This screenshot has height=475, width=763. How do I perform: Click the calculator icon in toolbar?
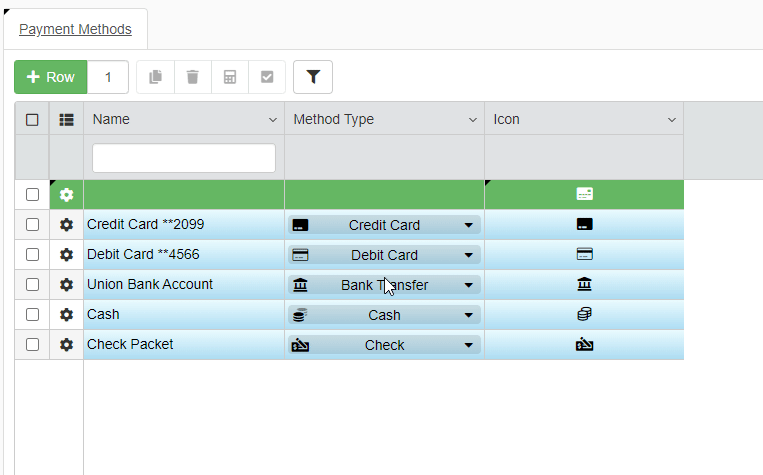pyautogui.click(x=230, y=77)
